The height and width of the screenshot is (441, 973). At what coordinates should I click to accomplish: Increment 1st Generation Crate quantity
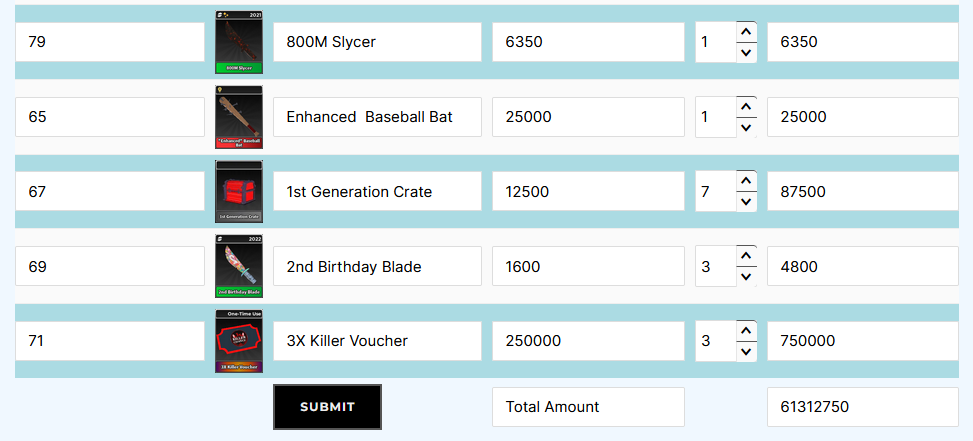(x=746, y=180)
